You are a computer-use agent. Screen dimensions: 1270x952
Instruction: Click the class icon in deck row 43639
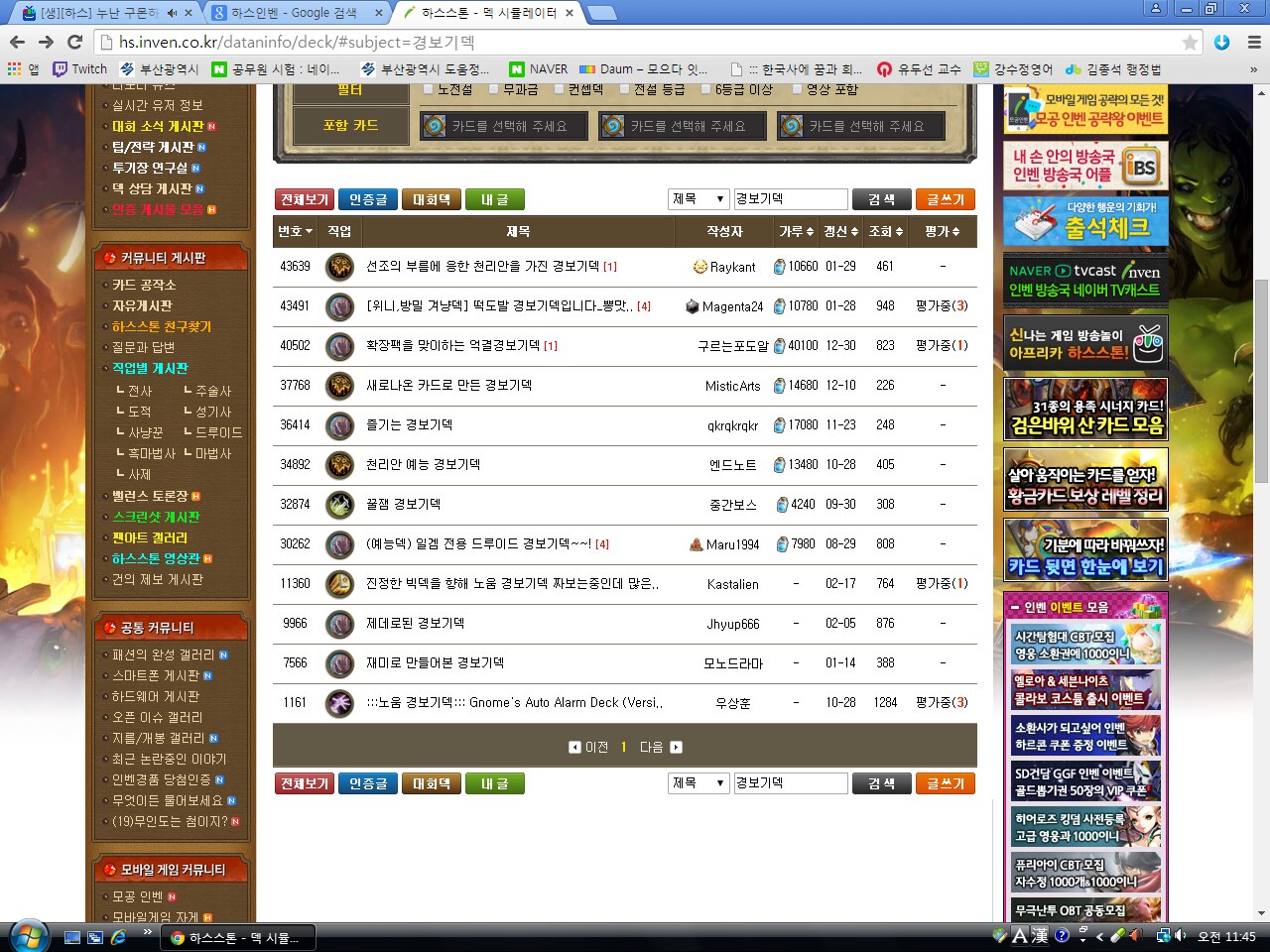(x=339, y=267)
